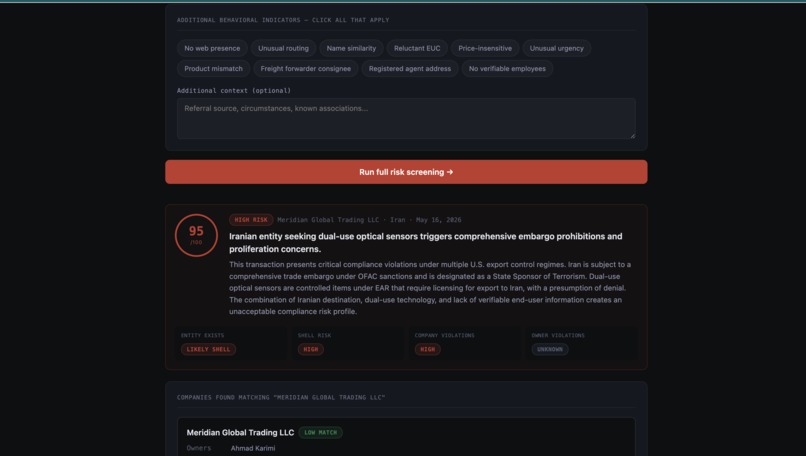Run full risk screening

pyautogui.click(x=406, y=172)
